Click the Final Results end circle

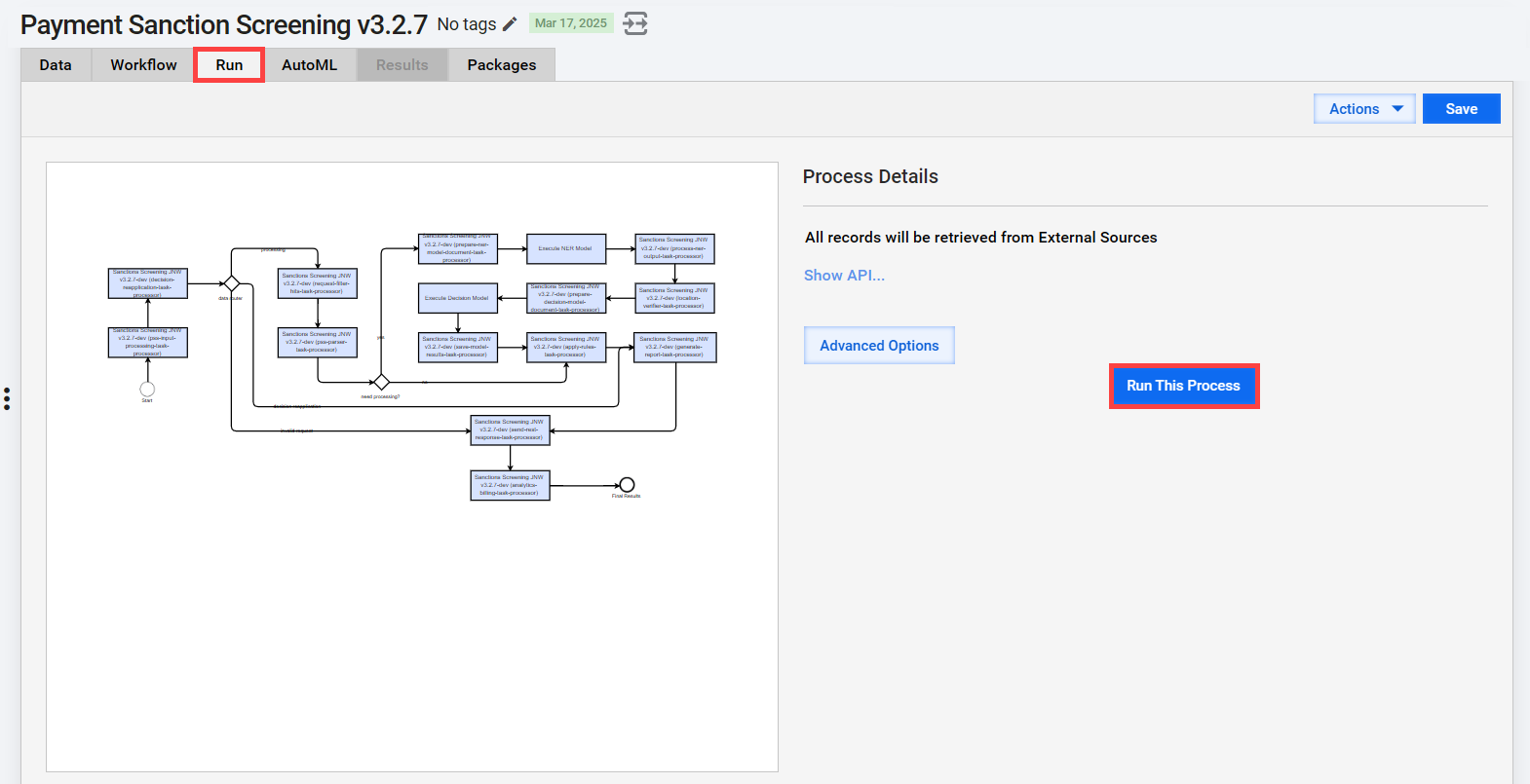pyautogui.click(x=628, y=485)
